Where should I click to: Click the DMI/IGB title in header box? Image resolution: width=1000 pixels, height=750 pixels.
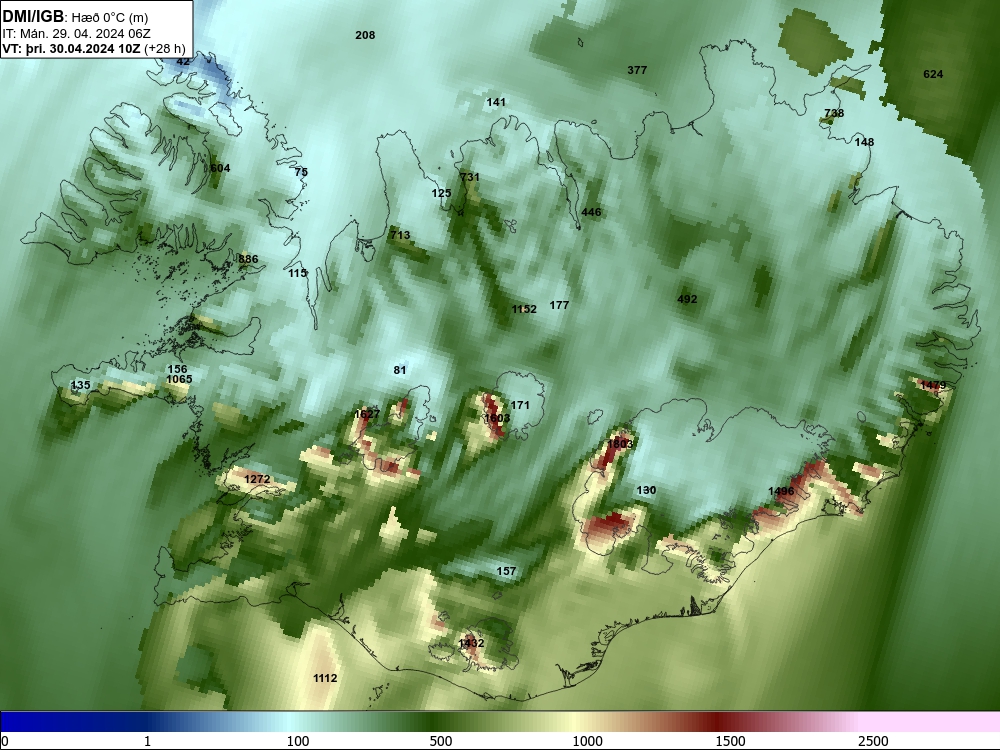tap(33, 17)
